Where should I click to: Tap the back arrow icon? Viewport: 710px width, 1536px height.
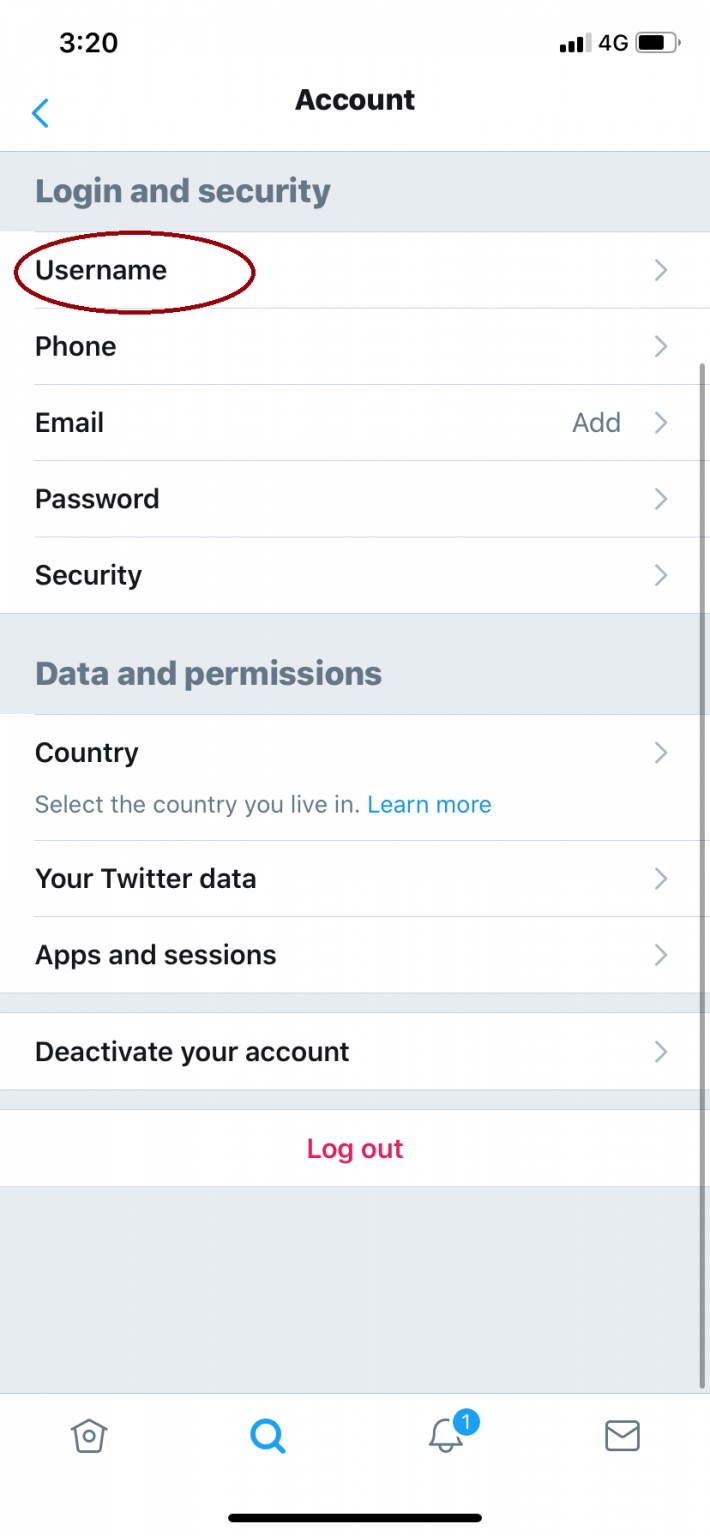pos(40,113)
